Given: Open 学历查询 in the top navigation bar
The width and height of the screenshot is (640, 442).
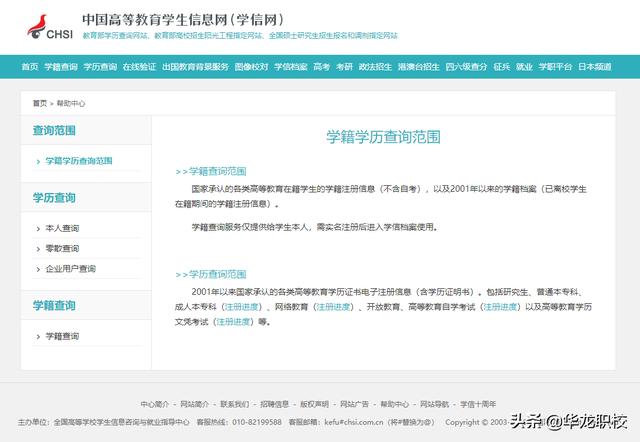Looking at the screenshot, I should click(x=100, y=67).
